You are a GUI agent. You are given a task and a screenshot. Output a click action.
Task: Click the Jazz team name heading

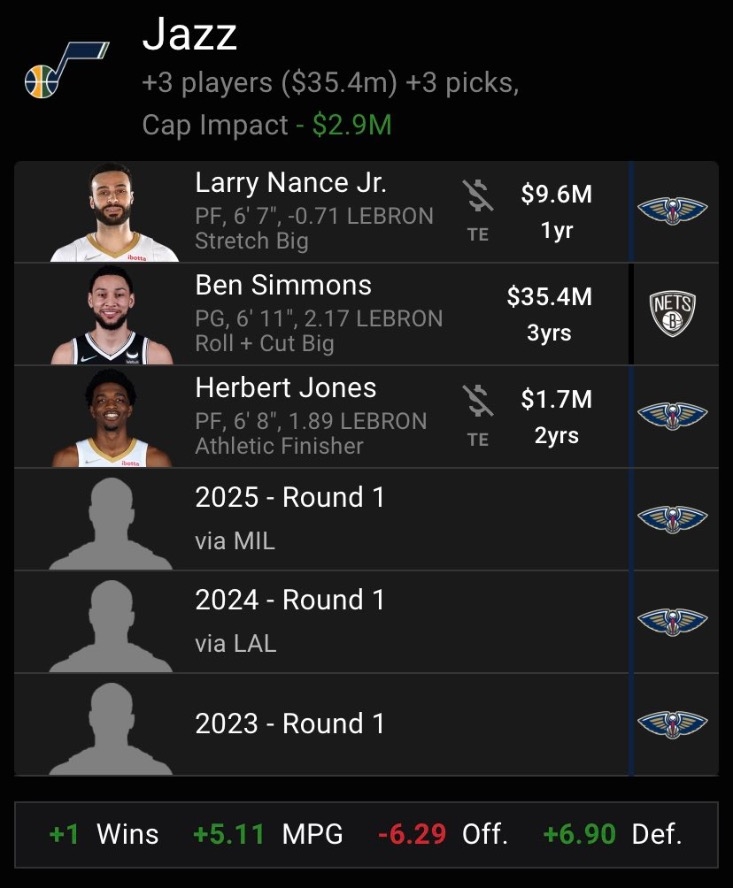tap(190, 36)
